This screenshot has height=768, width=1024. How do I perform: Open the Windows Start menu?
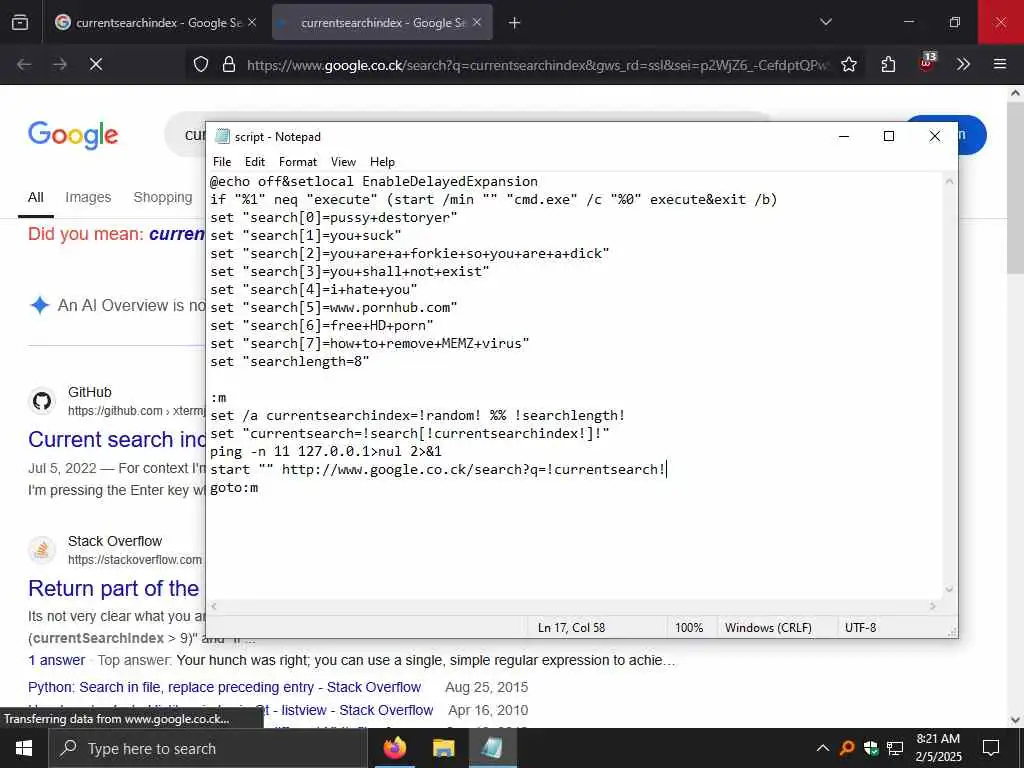[24, 748]
